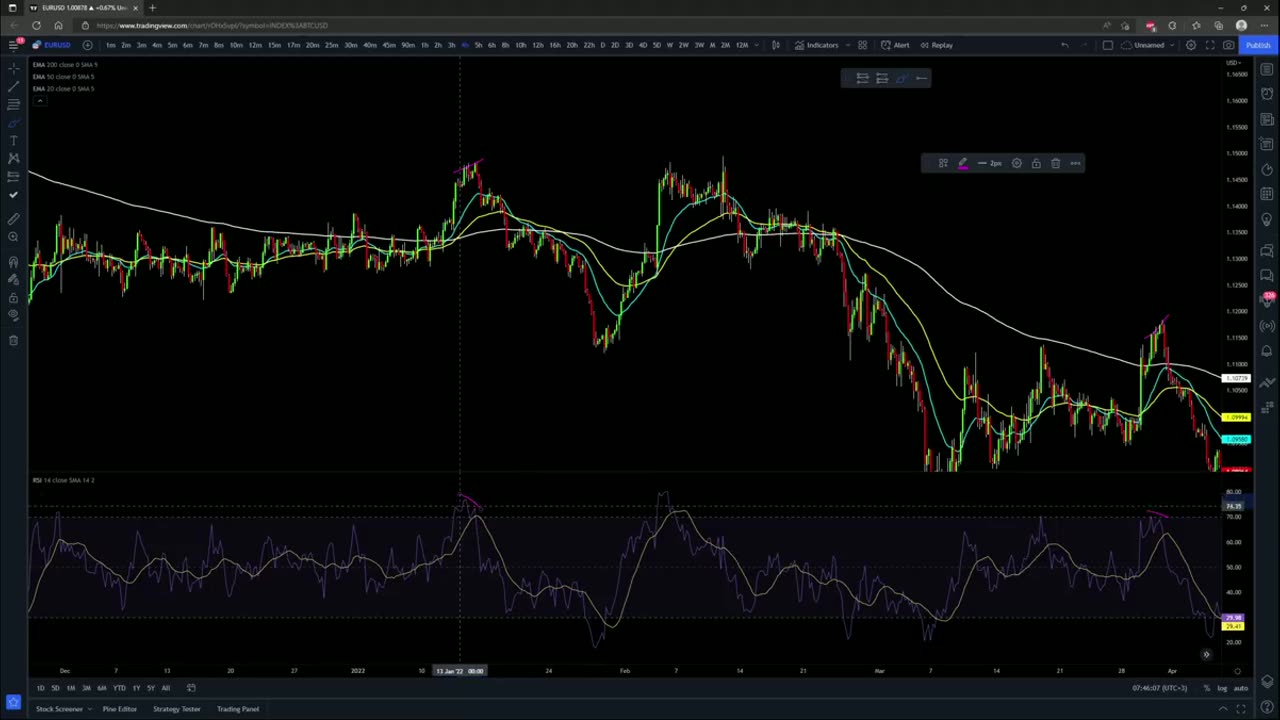Open the Trading Panel tab

[238, 709]
